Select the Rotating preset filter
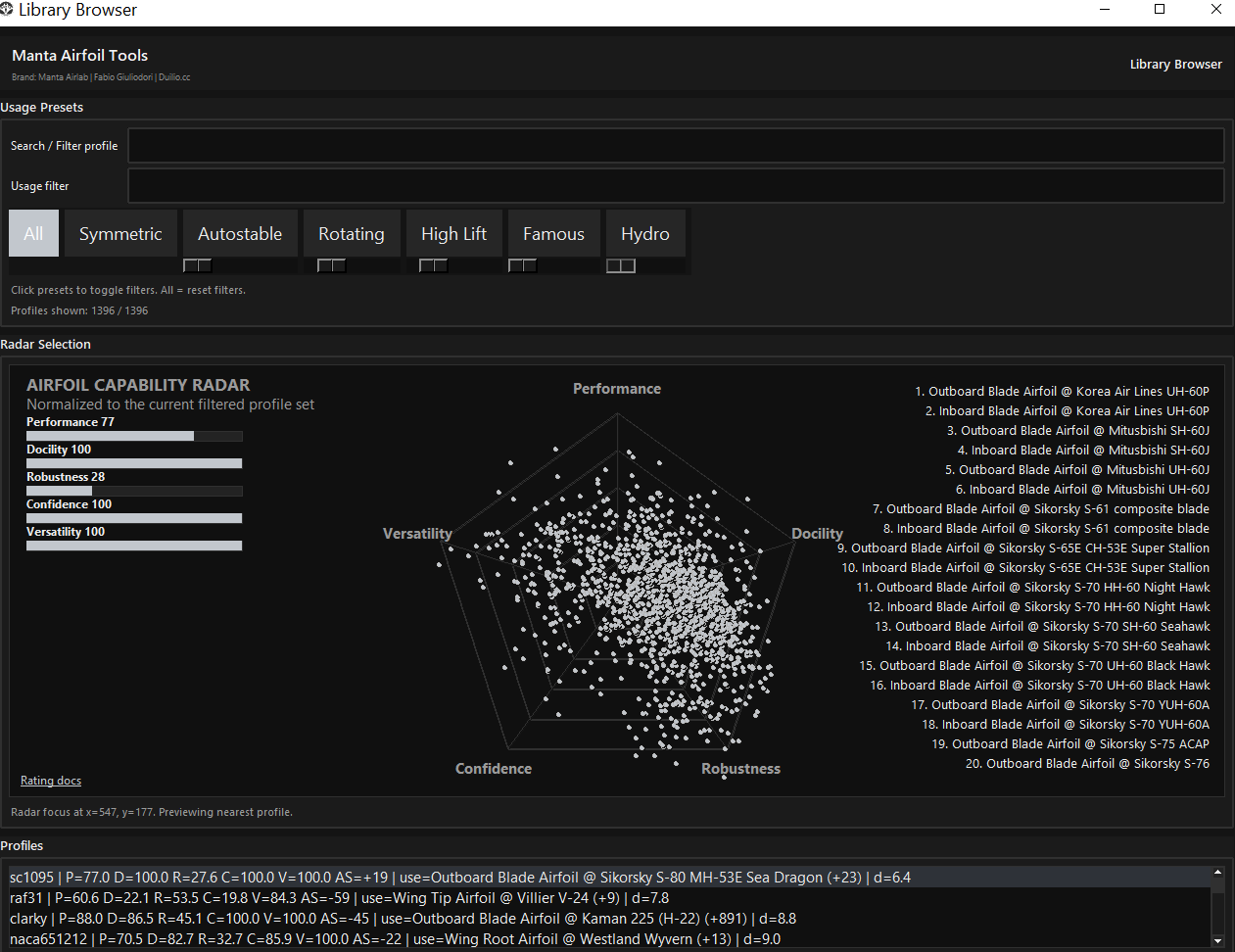 (x=352, y=233)
